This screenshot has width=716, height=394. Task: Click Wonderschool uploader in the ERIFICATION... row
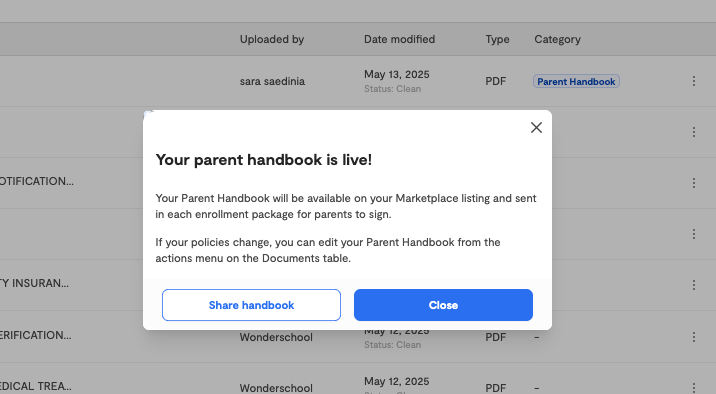[276, 337]
